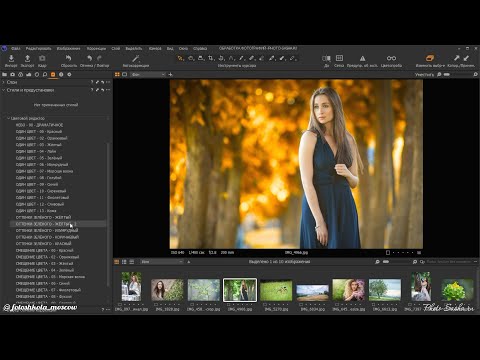480x360 pixels.
Task: Click the Apply adjustments arrow icon
Action: click(x=466, y=58)
